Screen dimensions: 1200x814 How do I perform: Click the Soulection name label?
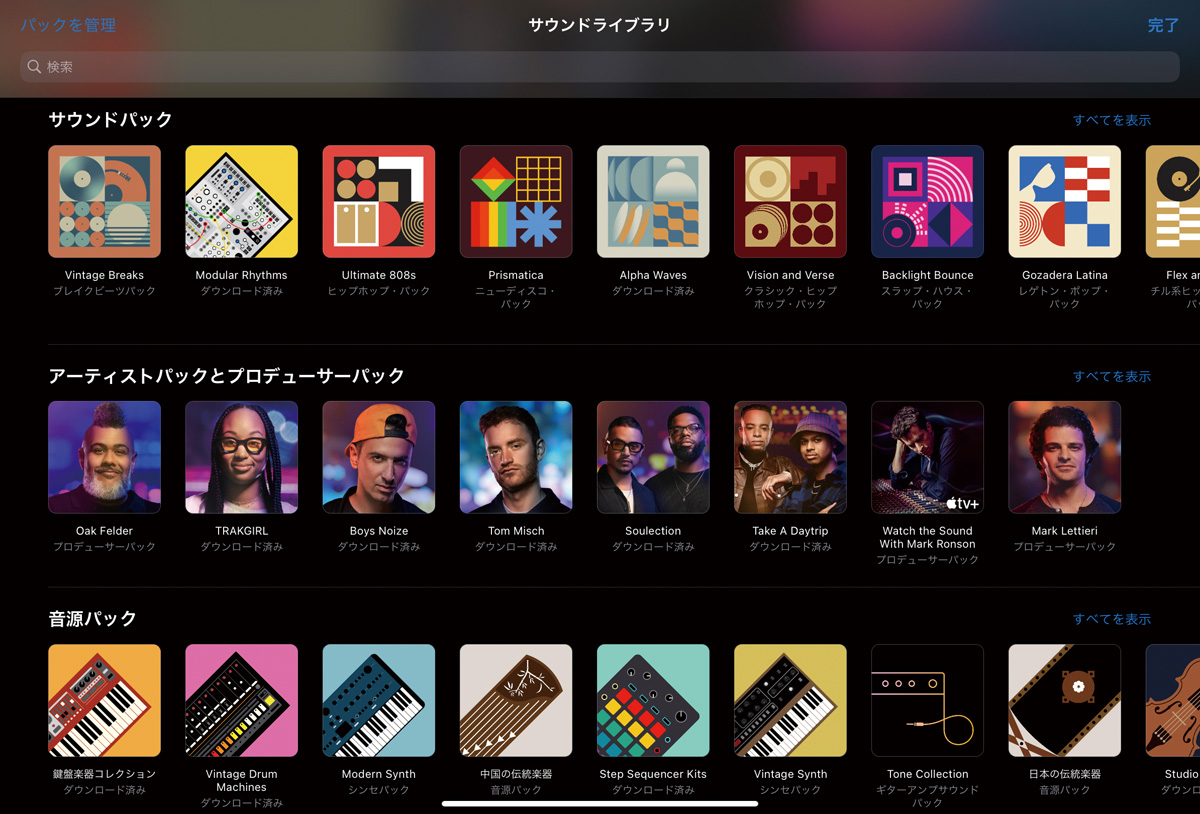[x=653, y=531]
